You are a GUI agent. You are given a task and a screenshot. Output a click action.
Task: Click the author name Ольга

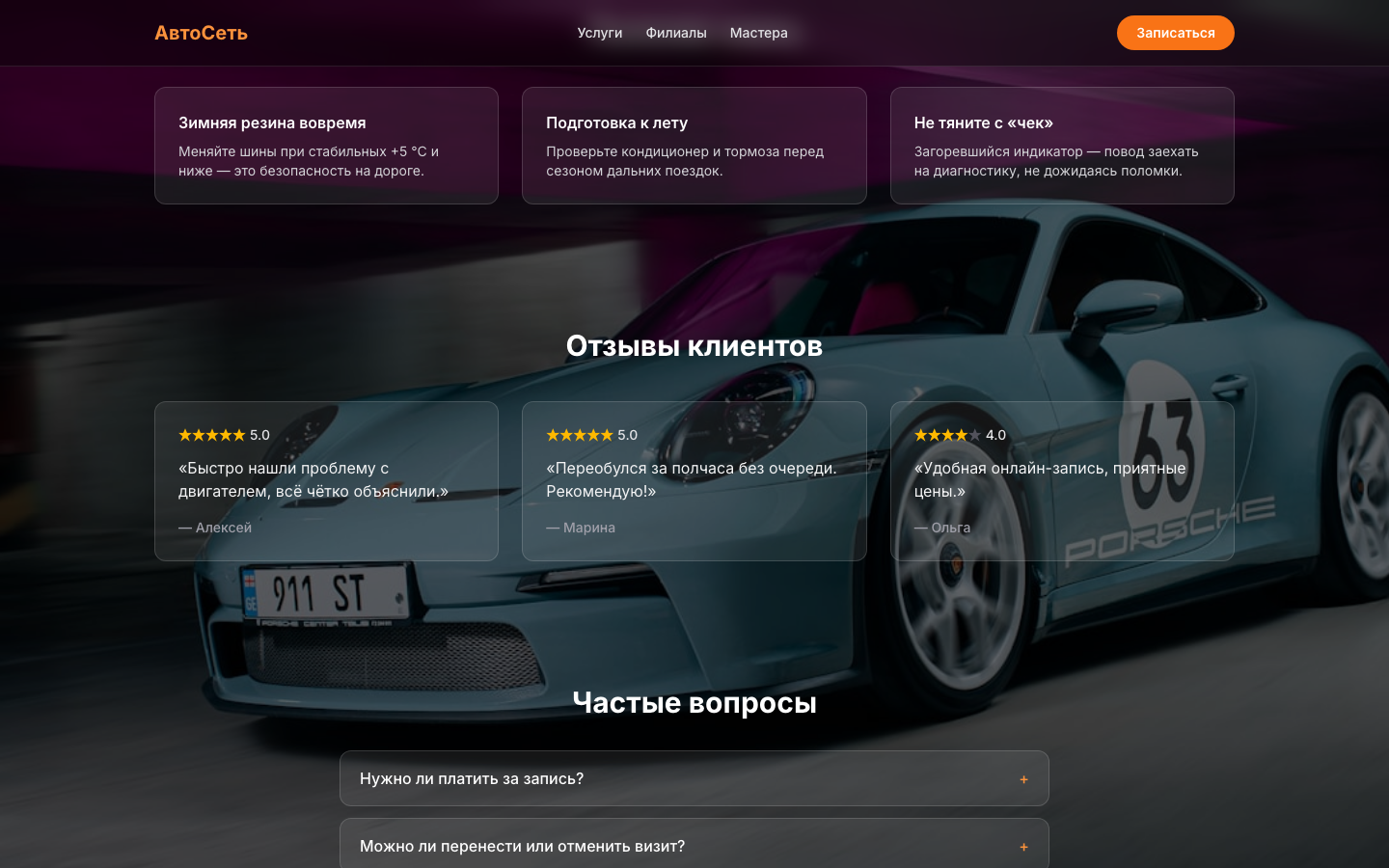[x=942, y=528]
